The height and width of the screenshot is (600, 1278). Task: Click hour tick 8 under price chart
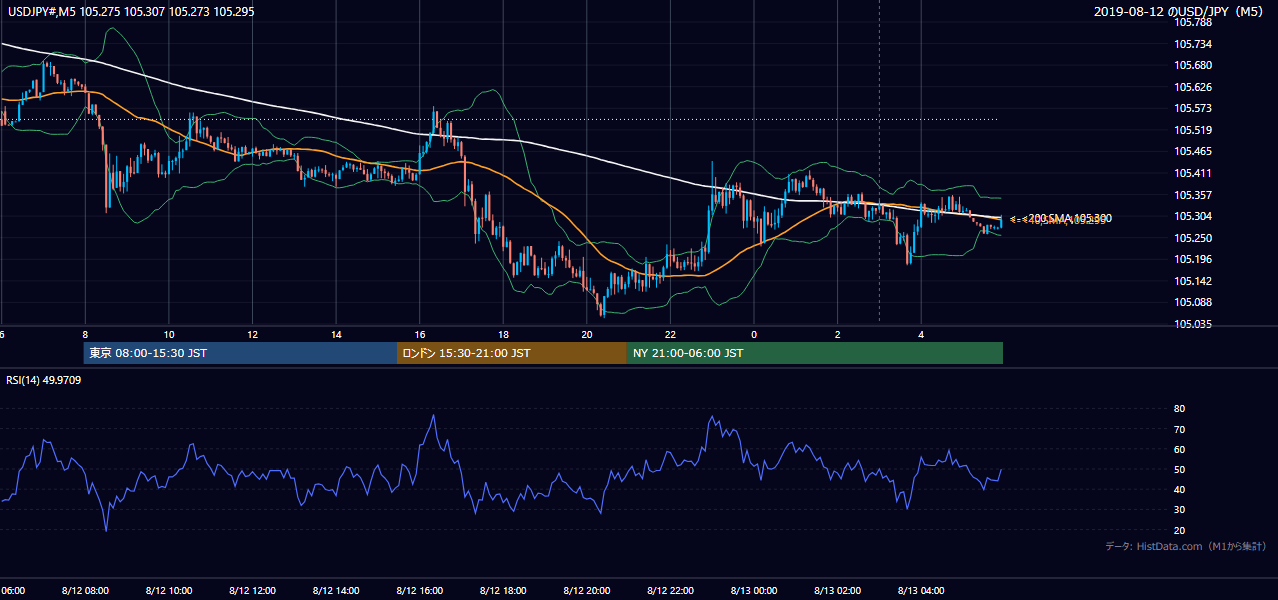point(85,334)
